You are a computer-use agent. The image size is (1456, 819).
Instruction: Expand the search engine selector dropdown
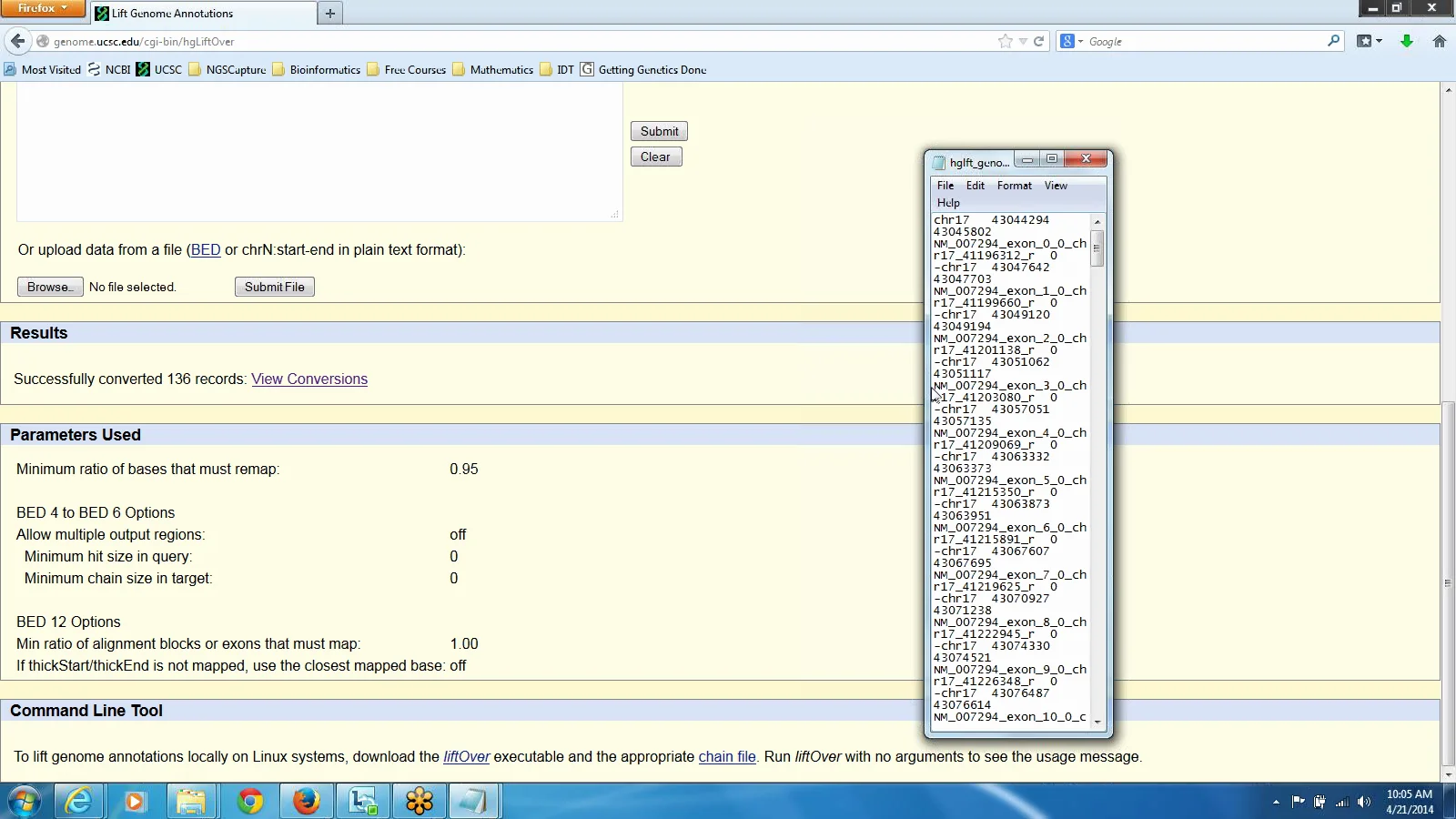click(1071, 41)
